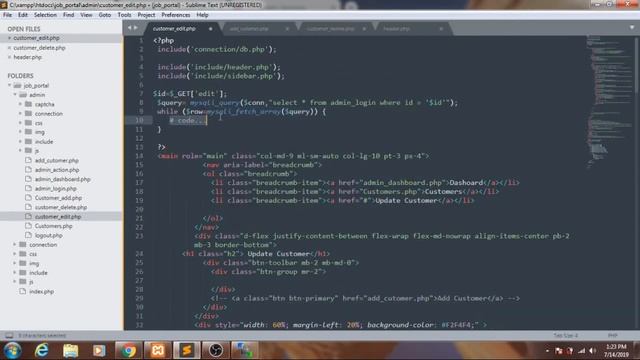Viewport: 640px width, 360px height.
Task: Open OBS Studio from taskbar
Action: 216,350
